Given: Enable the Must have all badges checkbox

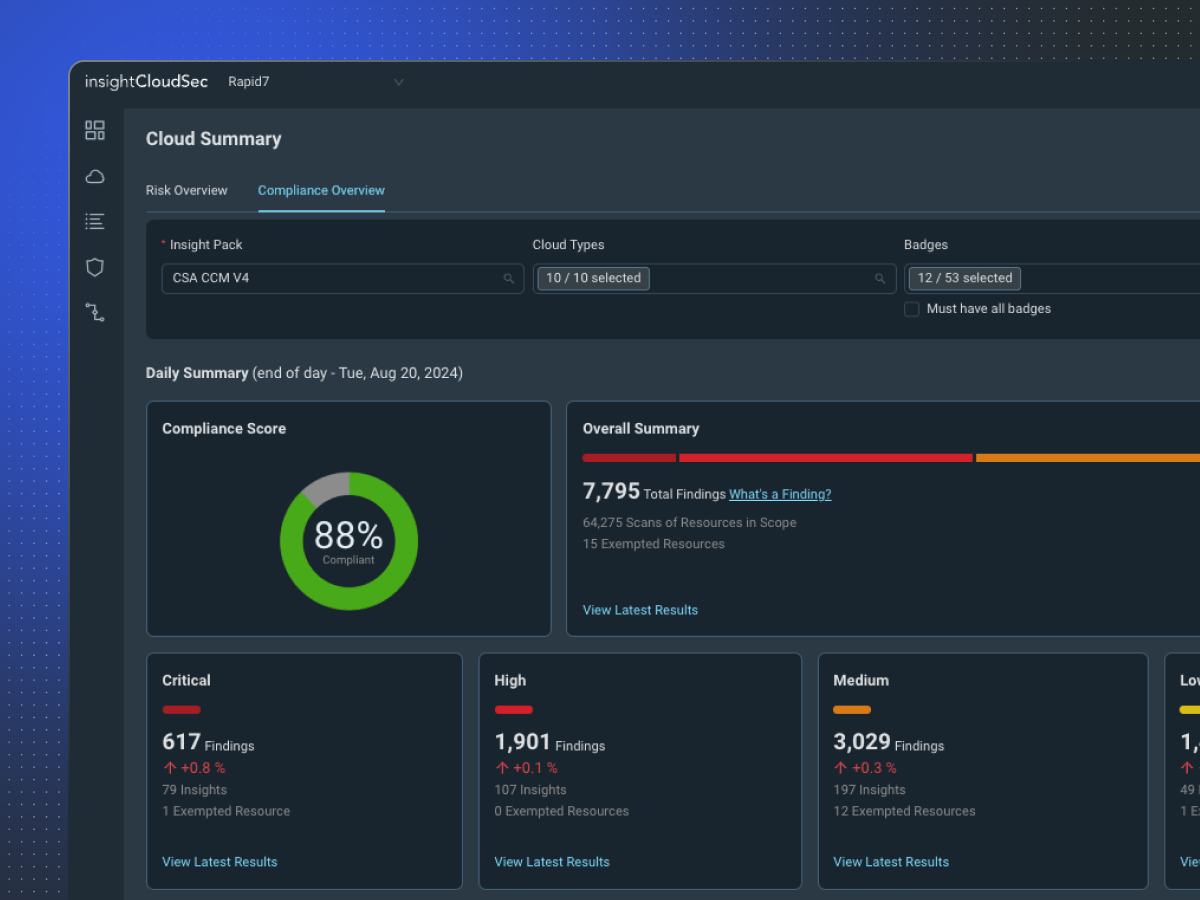Looking at the screenshot, I should click(912, 309).
